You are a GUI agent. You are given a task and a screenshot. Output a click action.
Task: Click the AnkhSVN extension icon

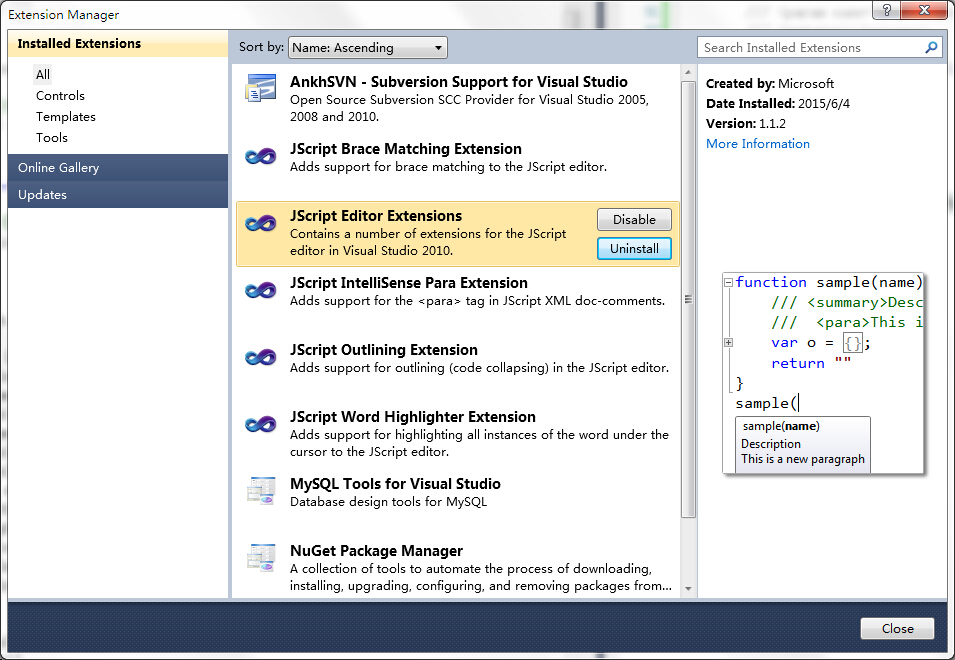pyautogui.click(x=261, y=88)
